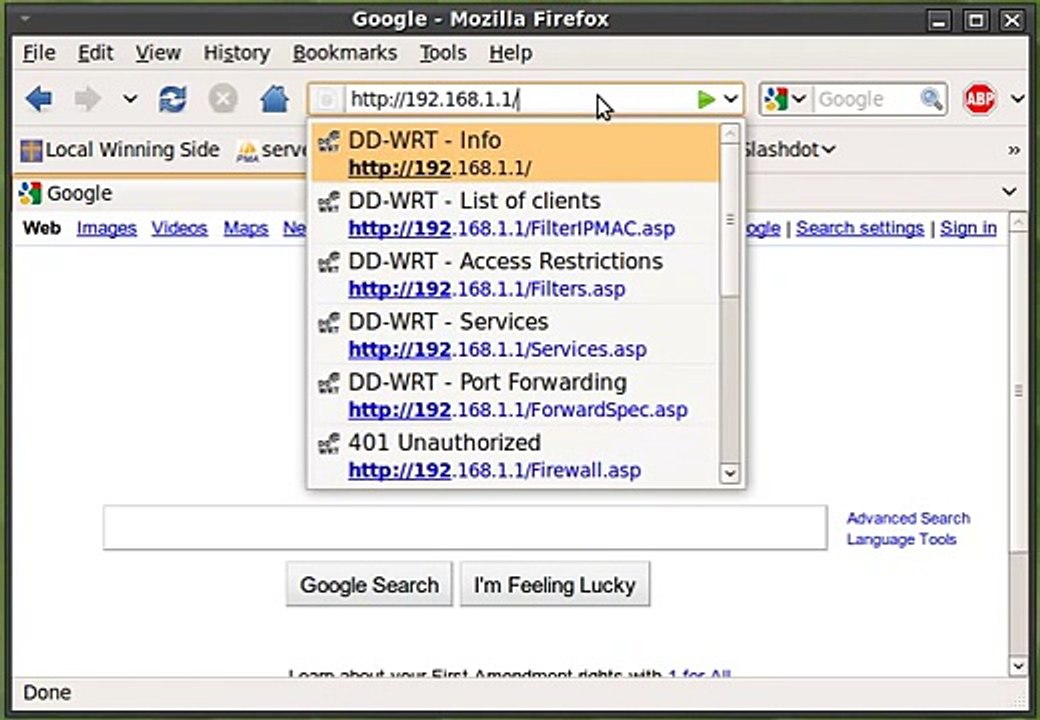1040x720 pixels.
Task: Click the Stop loading button
Action: pyautogui.click(x=223, y=99)
